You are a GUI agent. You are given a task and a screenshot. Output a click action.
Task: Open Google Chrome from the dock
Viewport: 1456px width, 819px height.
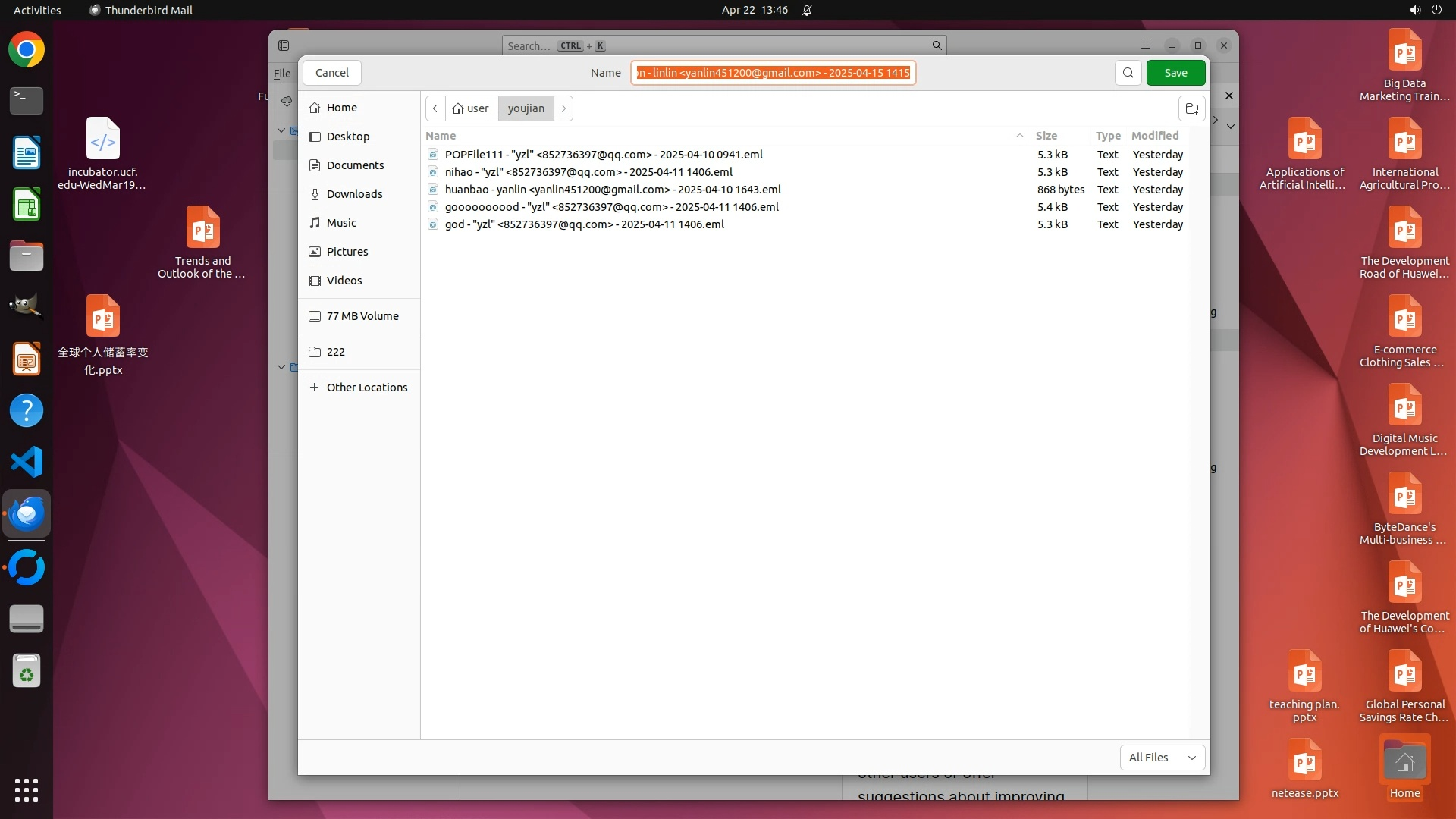pos(27,50)
